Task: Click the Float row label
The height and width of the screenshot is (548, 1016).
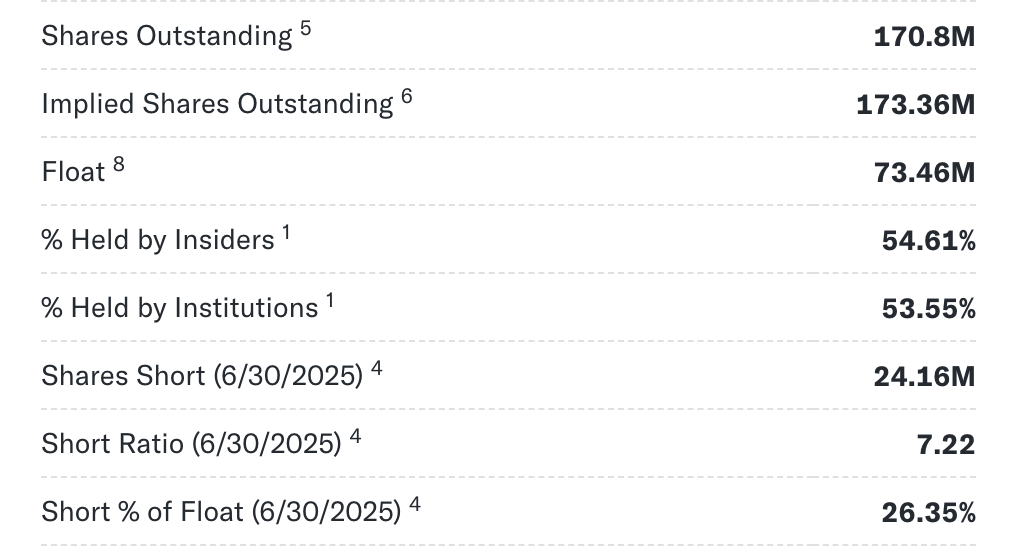Action: pyautogui.click(x=73, y=173)
